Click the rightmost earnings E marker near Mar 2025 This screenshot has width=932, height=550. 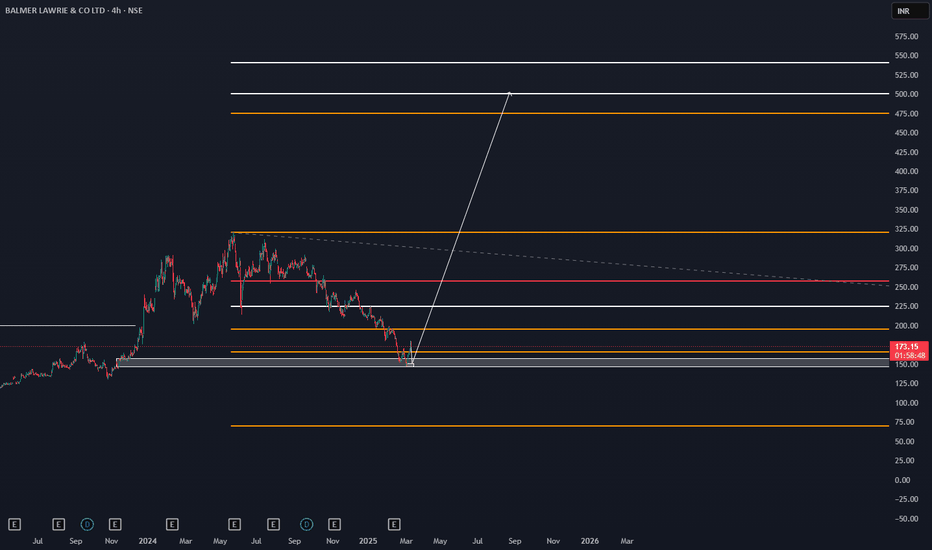tap(394, 524)
